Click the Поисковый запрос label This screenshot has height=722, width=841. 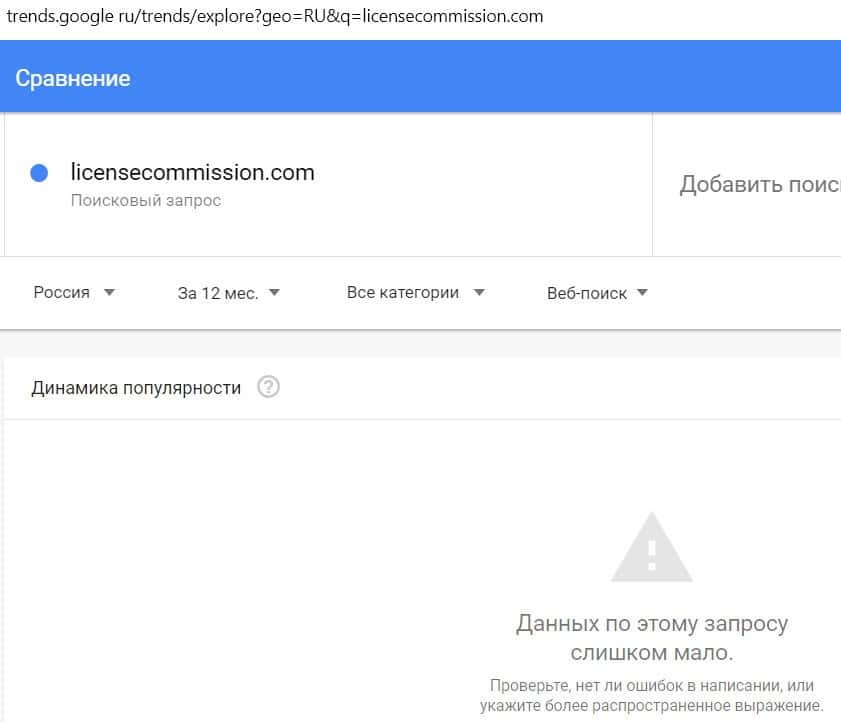click(x=146, y=201)
